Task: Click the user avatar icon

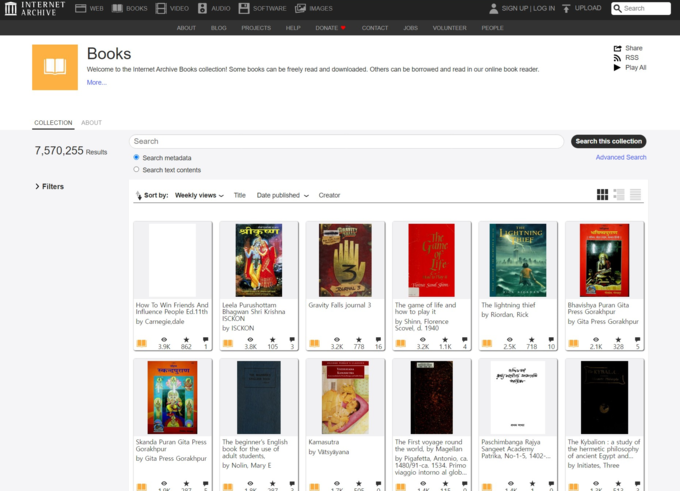Action: click(494, 8)
